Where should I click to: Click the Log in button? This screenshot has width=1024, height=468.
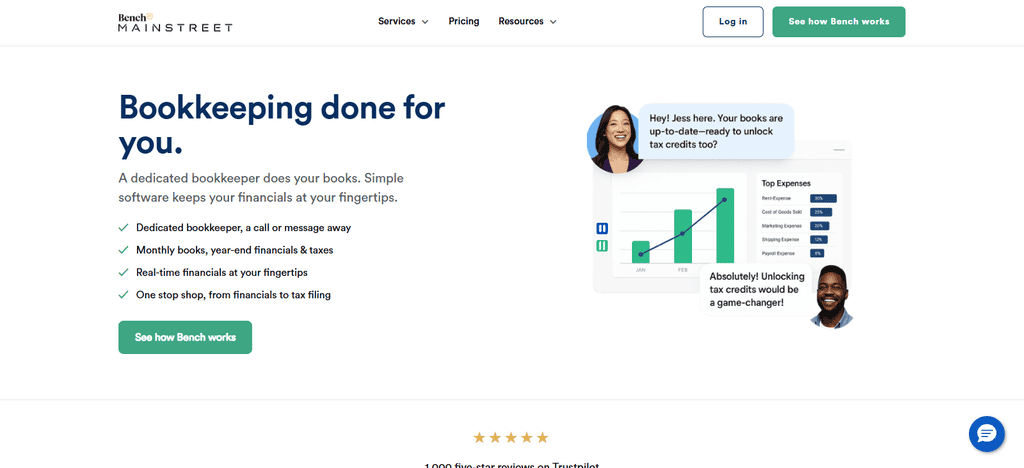tap(733, 22)
